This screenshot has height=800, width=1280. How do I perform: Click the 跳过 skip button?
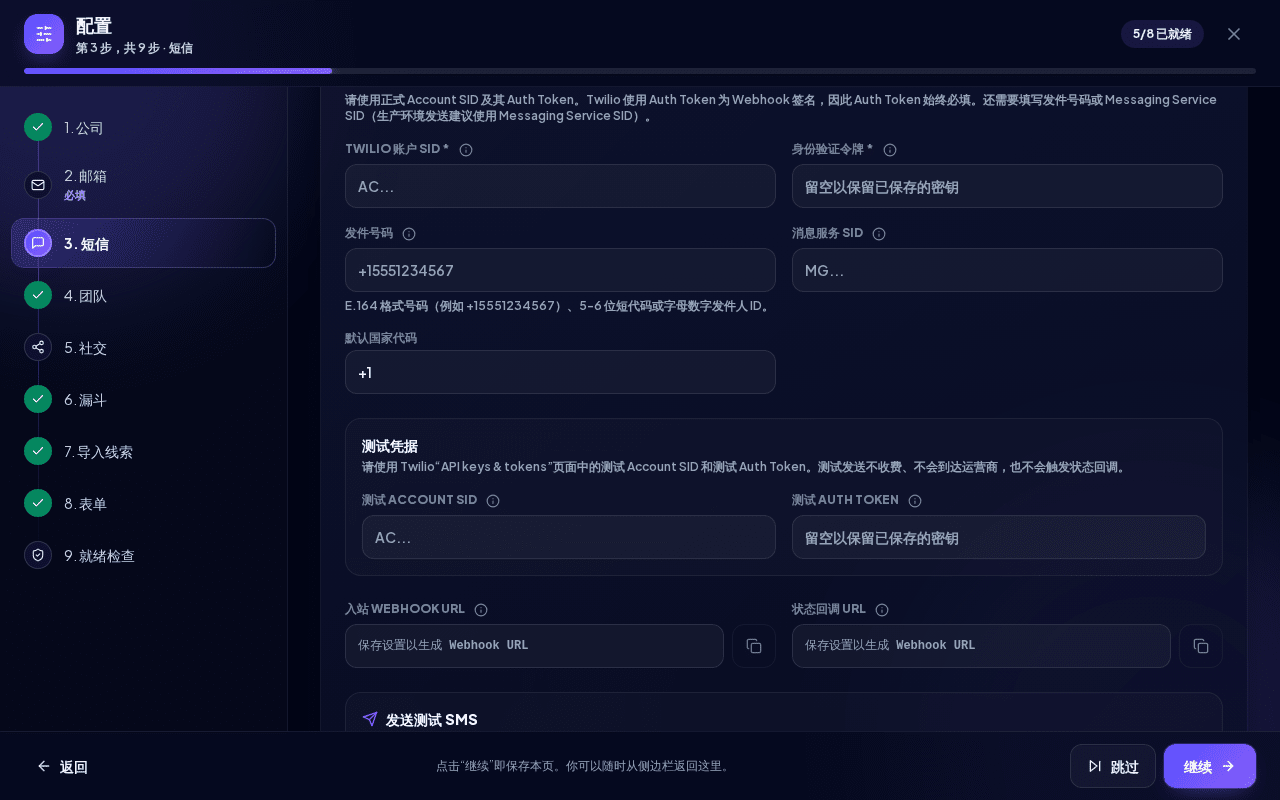click(x=1113, y=766)
